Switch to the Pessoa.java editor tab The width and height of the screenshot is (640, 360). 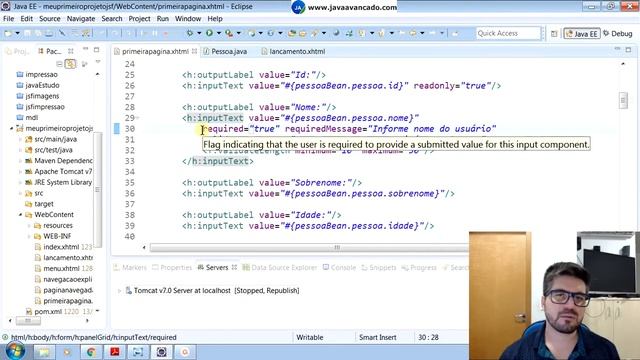tap(226, 51)
